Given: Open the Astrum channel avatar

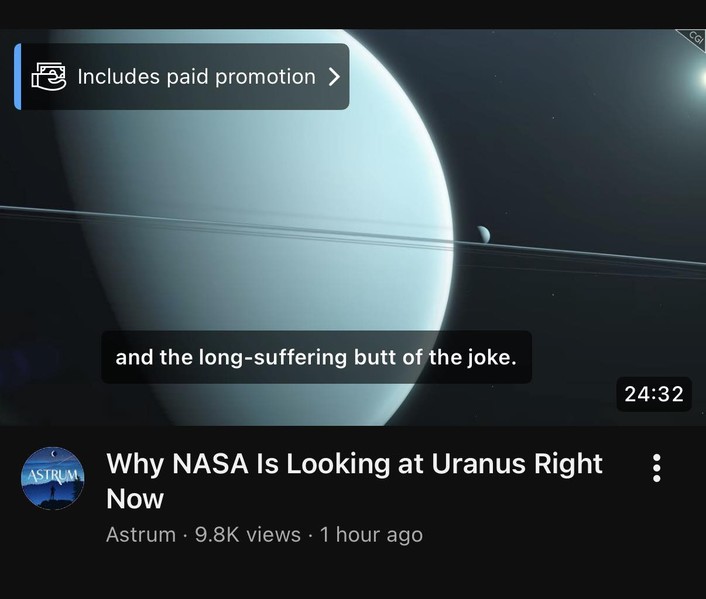Looking at the screenshot, I should coord(53,478).
